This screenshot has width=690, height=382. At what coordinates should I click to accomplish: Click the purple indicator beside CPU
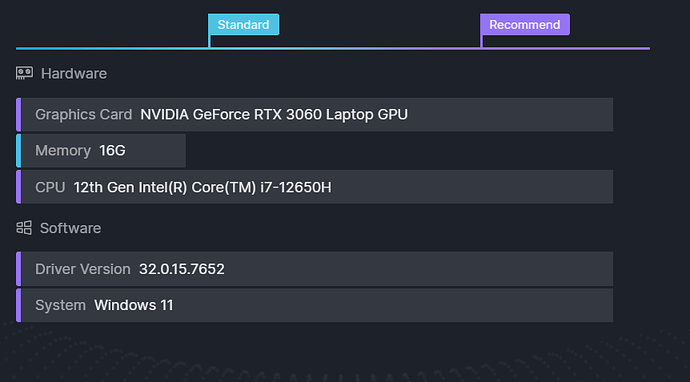18,187
